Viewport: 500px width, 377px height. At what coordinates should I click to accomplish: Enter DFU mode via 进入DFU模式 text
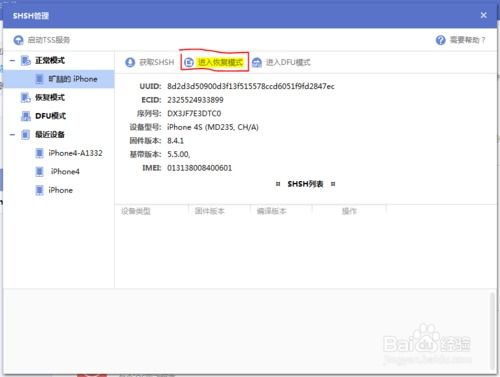(x=288, y=62)
